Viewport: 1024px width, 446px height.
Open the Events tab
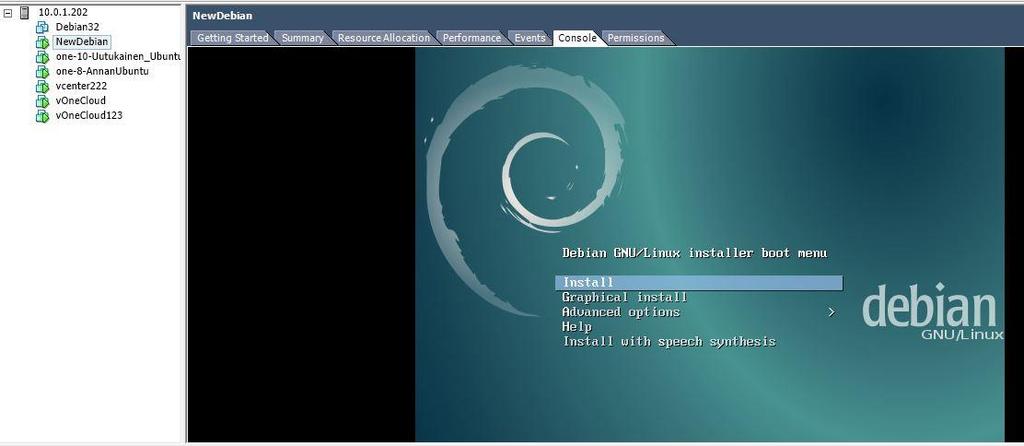click(x=530, y=38)
